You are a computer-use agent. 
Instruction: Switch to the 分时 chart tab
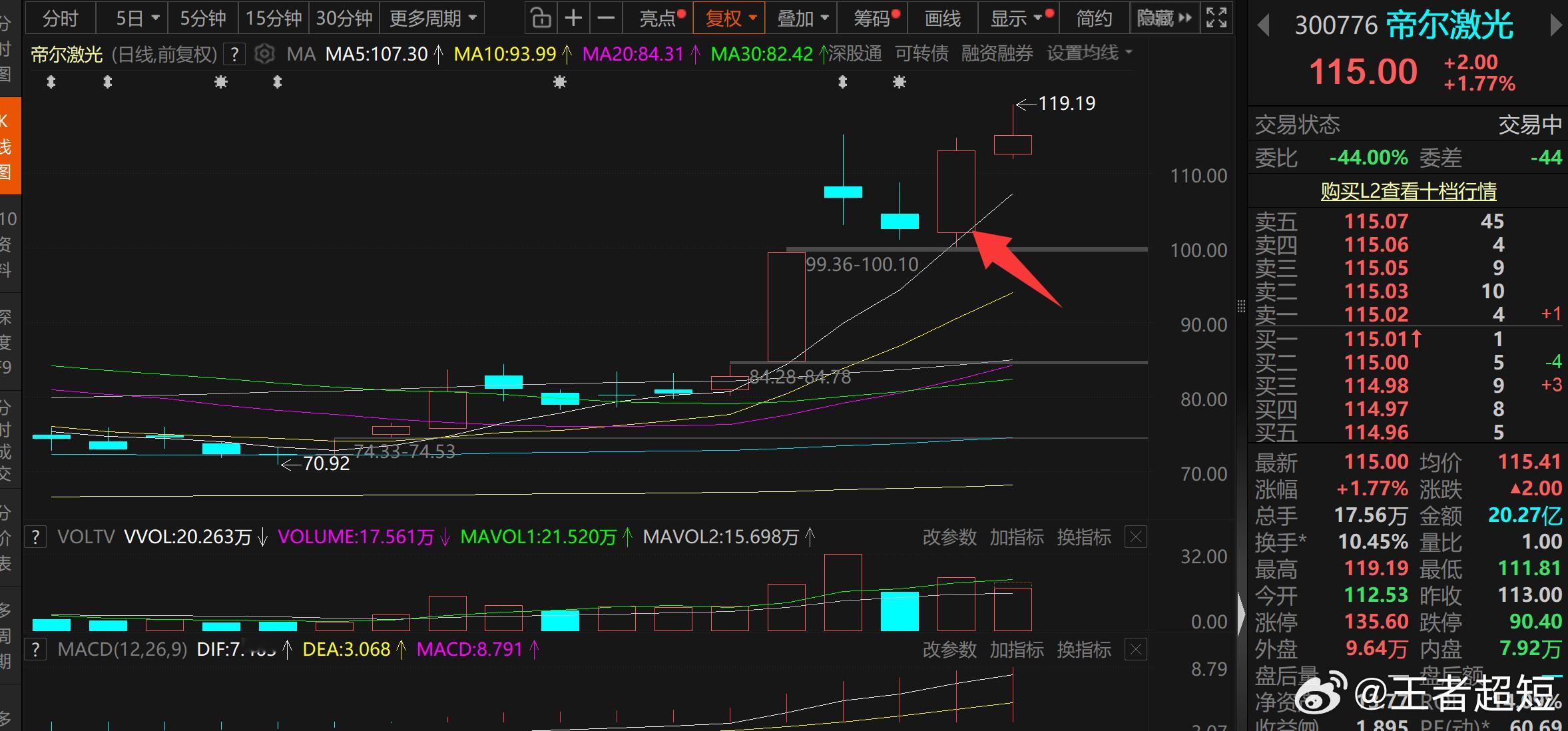[x=60, y=18]
